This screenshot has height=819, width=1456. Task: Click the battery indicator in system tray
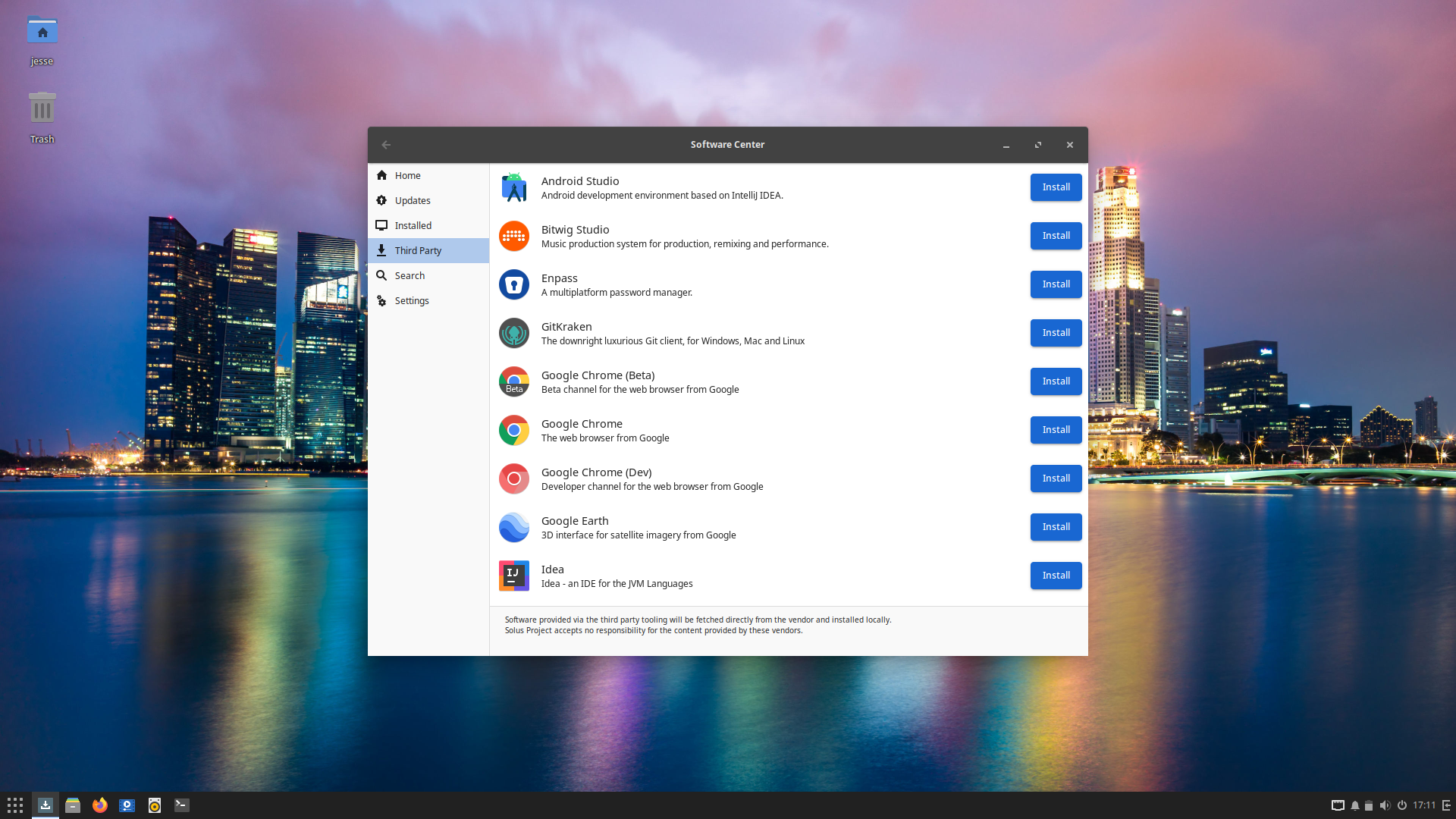(x=1369, y=805)
